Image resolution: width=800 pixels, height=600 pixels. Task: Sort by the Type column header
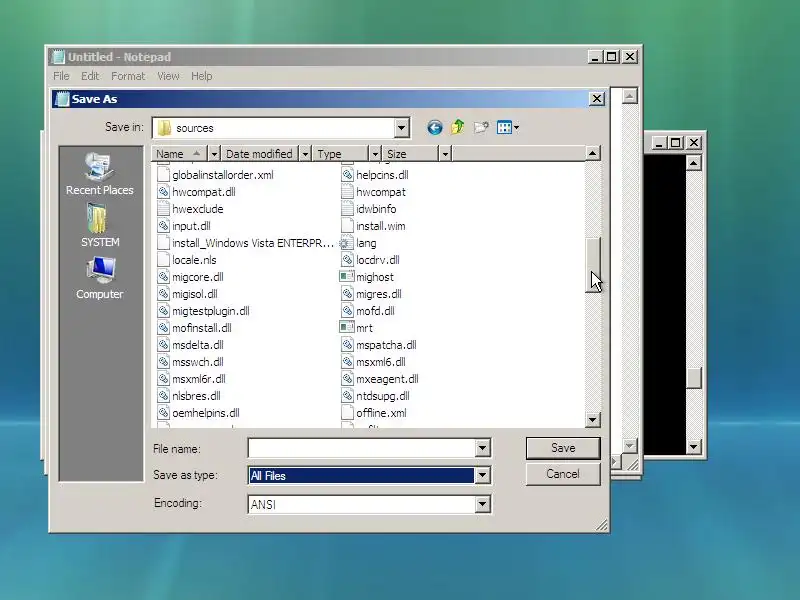click(x=340, y=154)
